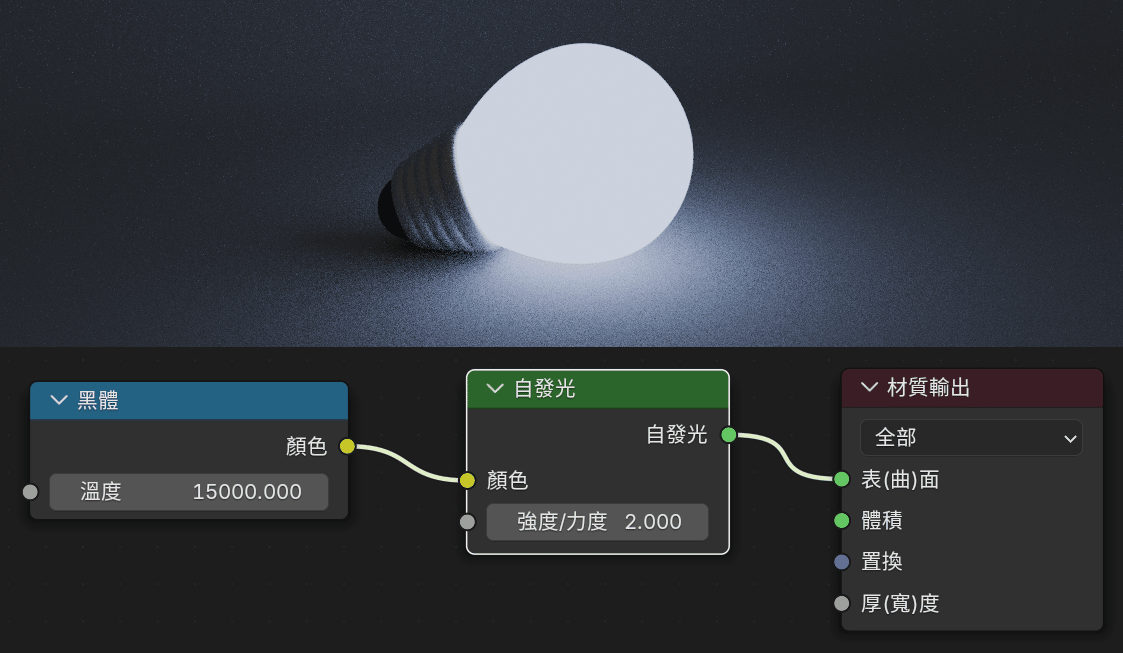Click the 溫度 15000.000 value field

(x=189, y=492)
